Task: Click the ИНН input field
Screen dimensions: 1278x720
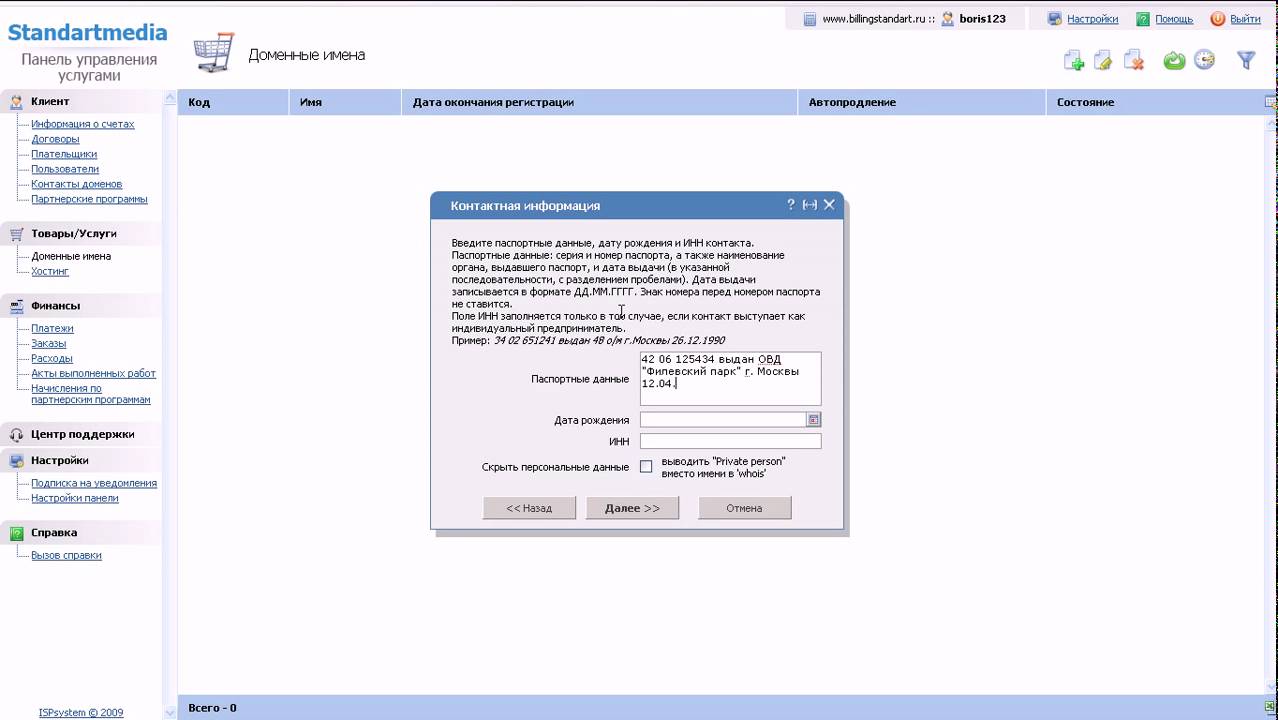Action: point(730,441)
